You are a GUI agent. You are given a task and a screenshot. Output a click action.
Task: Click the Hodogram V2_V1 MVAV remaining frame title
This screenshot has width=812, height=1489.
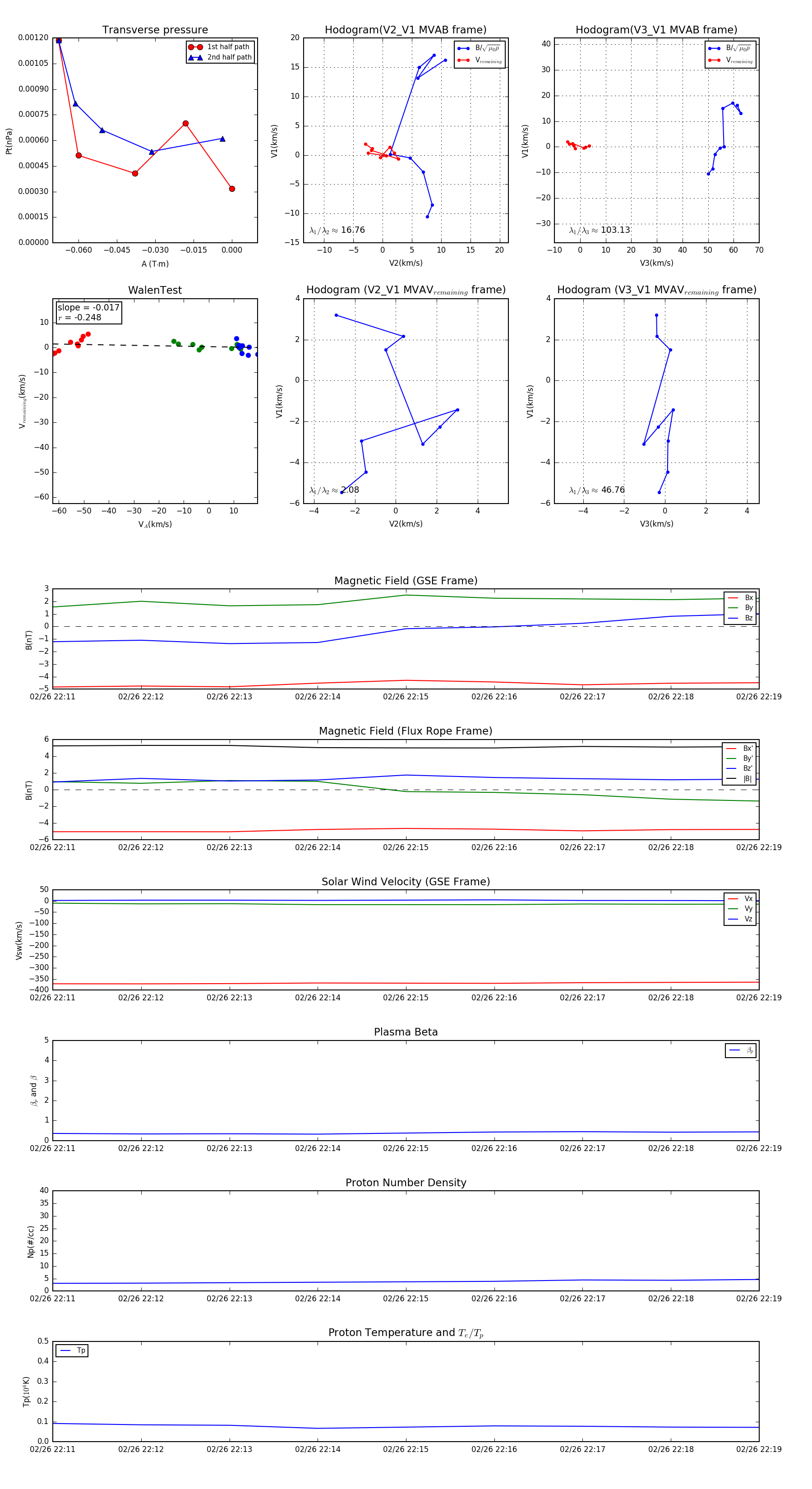[406, 290]
